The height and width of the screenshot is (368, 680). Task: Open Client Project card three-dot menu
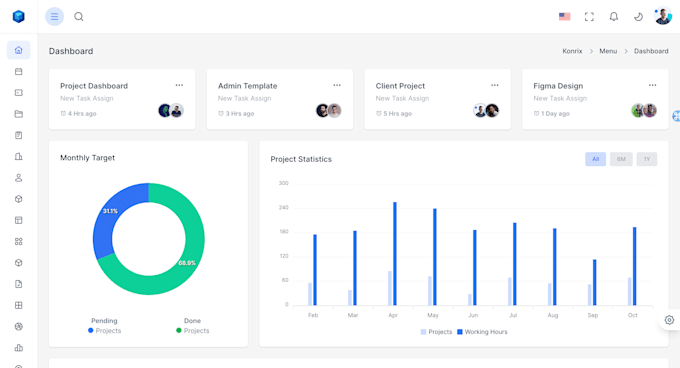(x=495, y=85)
